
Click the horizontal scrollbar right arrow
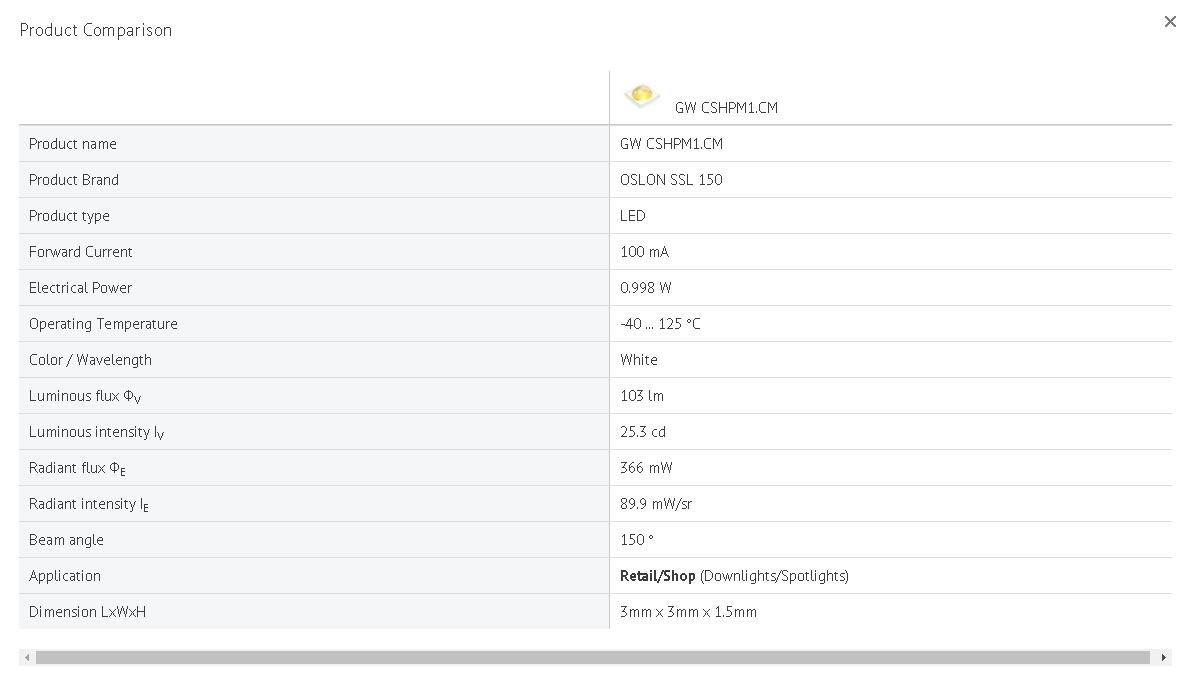(1164, 658)
